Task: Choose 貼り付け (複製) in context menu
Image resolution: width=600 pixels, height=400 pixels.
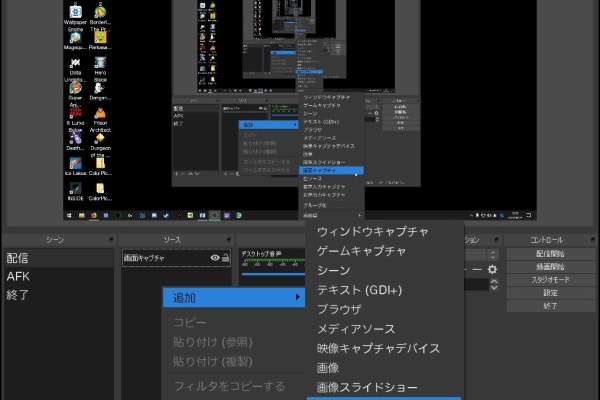Action: [213, 361]
